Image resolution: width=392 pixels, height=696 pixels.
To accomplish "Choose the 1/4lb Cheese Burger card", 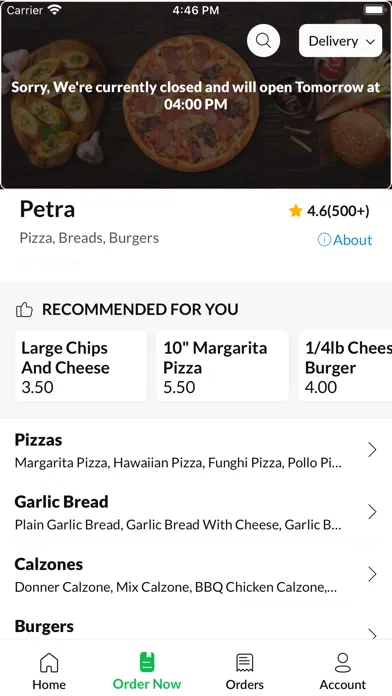I will 345,366.
